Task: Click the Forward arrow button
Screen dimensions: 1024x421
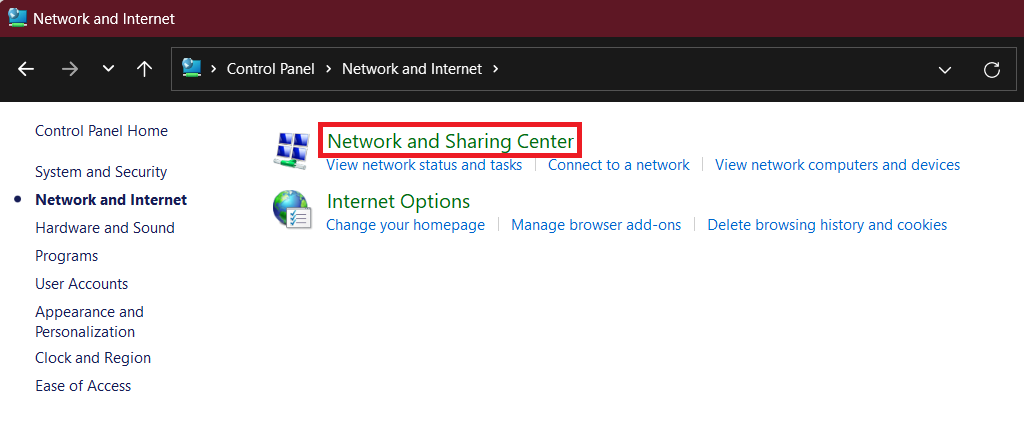Action: [x=69, y=69]
